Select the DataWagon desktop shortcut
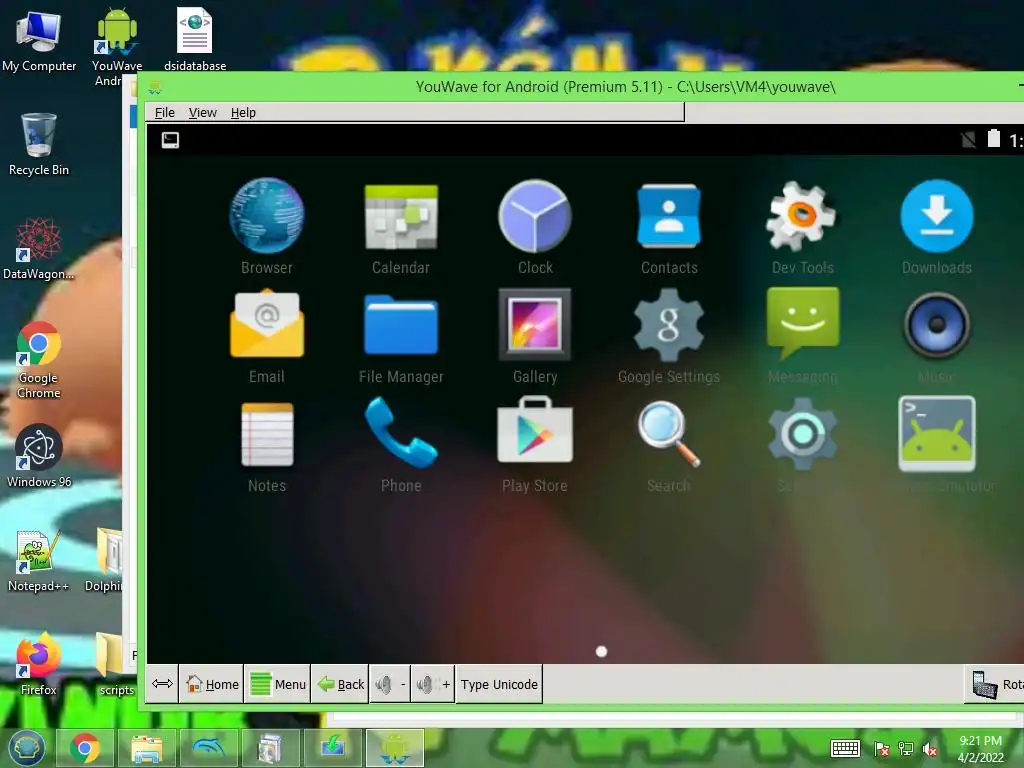The width and height of the screenshot is (1024, 768). [39, 248]
